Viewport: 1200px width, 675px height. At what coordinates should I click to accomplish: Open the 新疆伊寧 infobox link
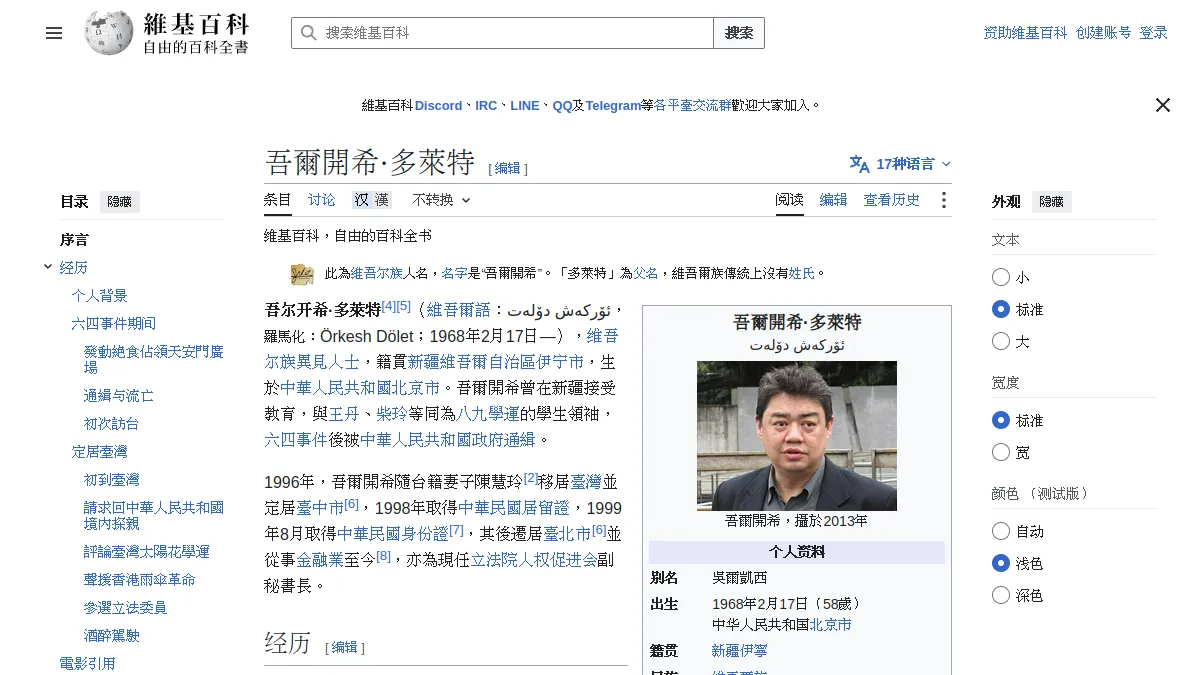click(740, 651)
